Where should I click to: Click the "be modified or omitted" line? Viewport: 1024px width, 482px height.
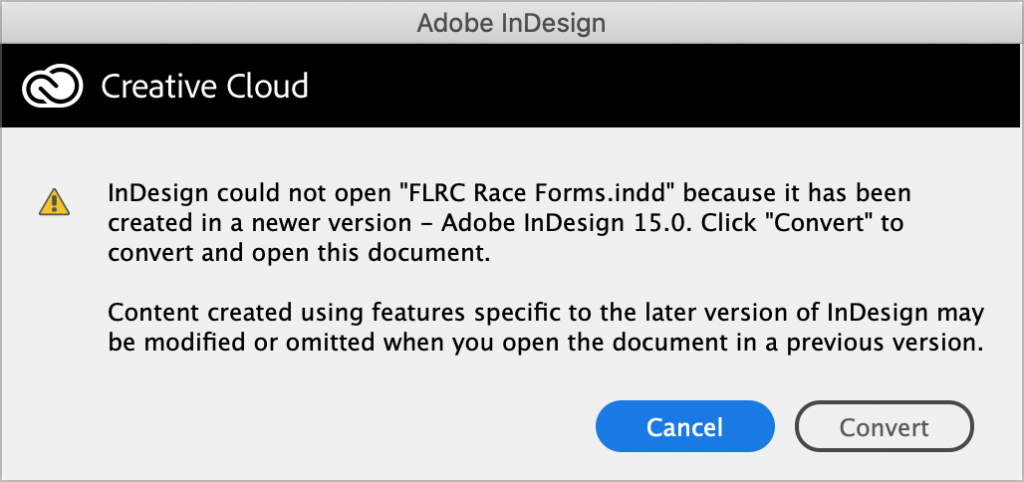[x=230, y=342]
